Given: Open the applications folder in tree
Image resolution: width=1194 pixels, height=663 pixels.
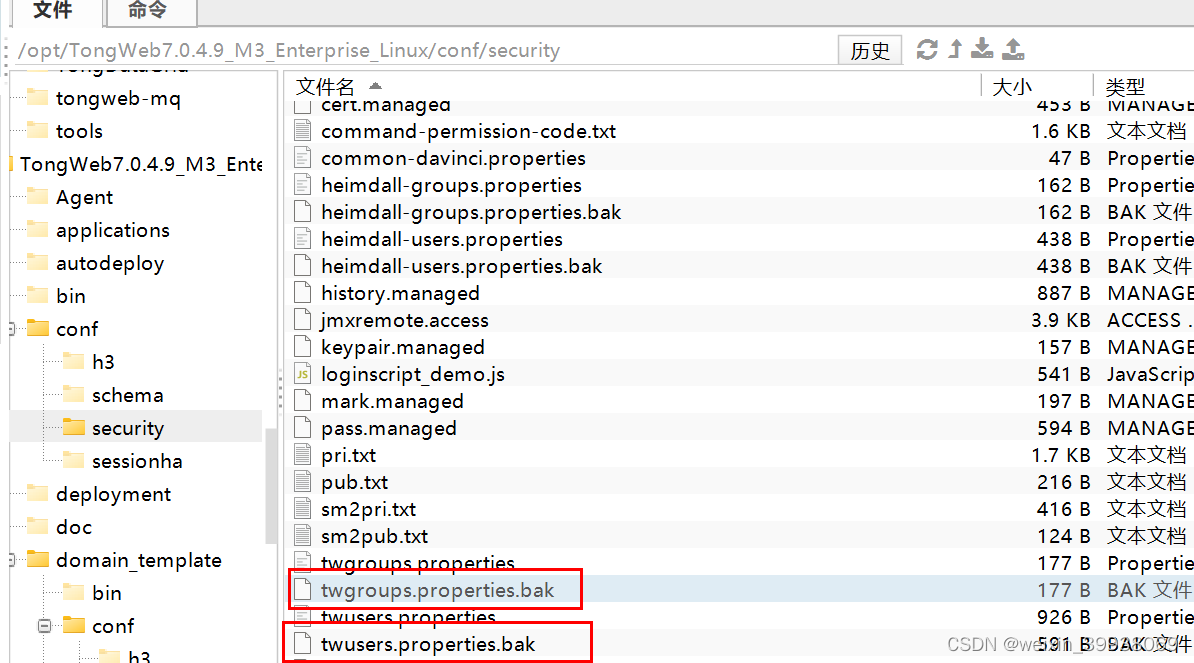Looking at the screenshot, I should click(113, 230).
